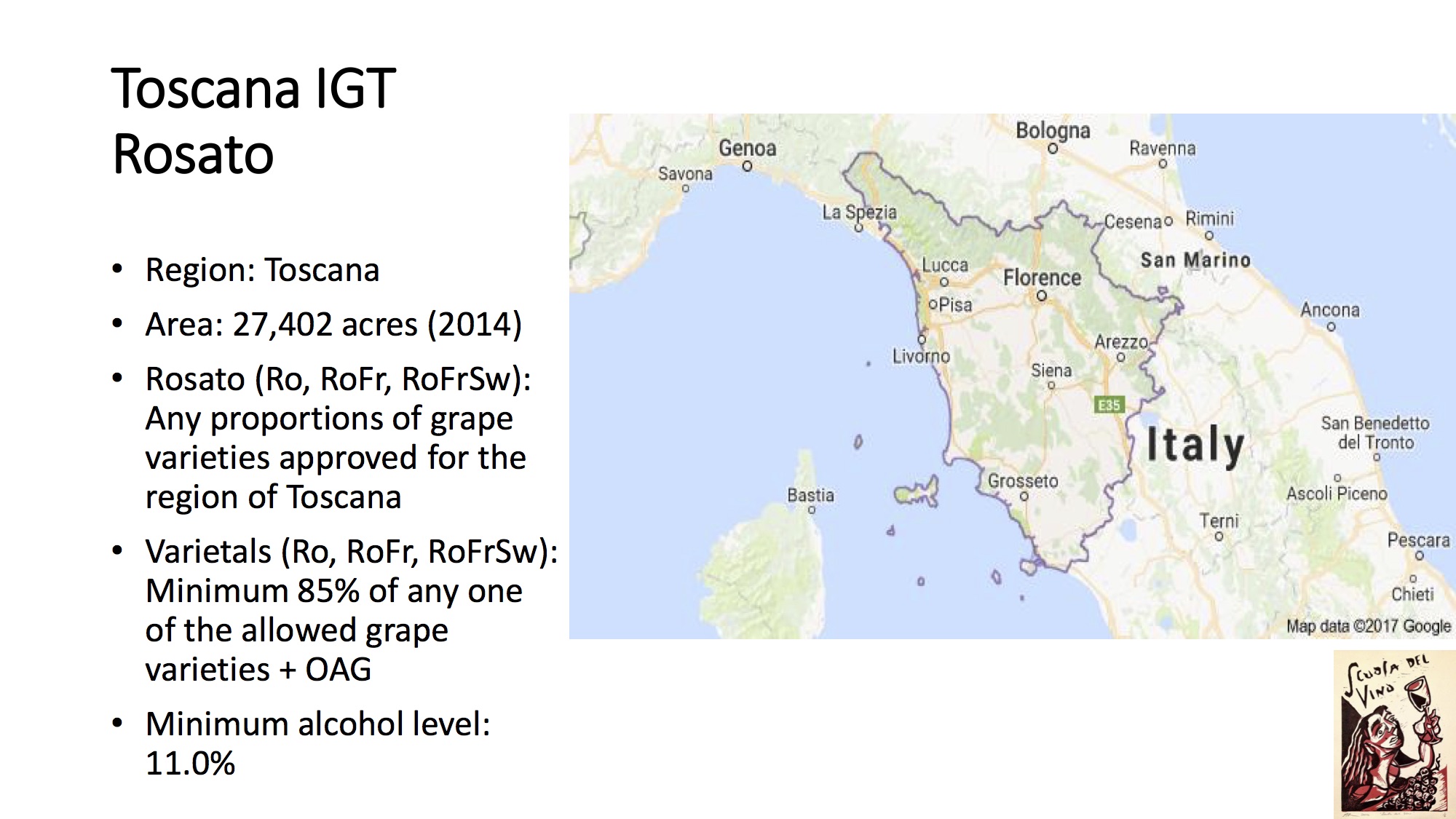Viewport: 1456px width, 819px height.
Task: Select the Genoa city marker
Action: [x=747, y=166]
